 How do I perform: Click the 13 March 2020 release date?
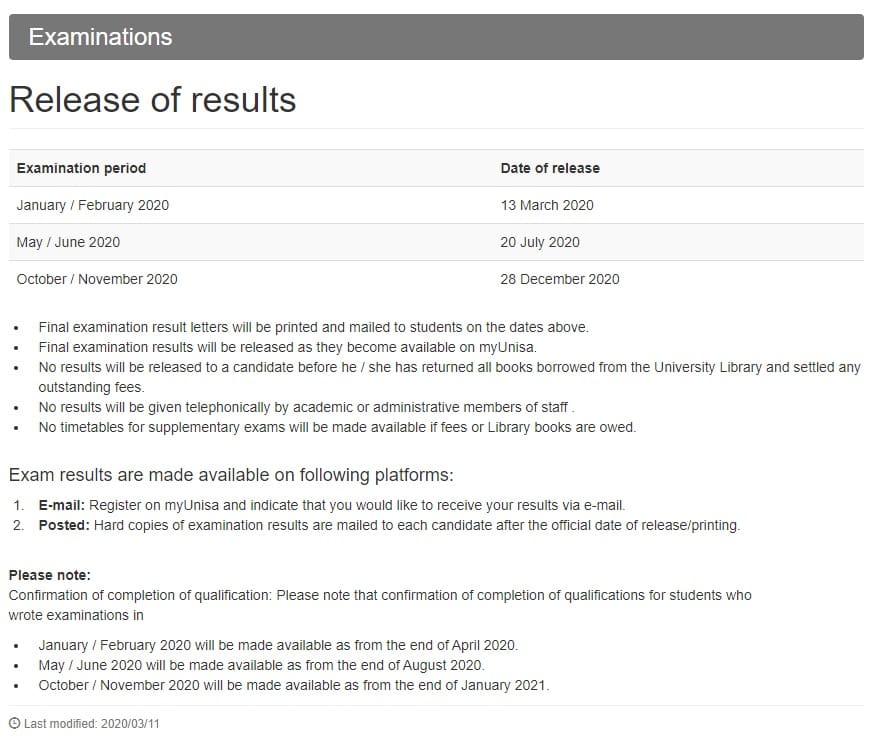547,205
